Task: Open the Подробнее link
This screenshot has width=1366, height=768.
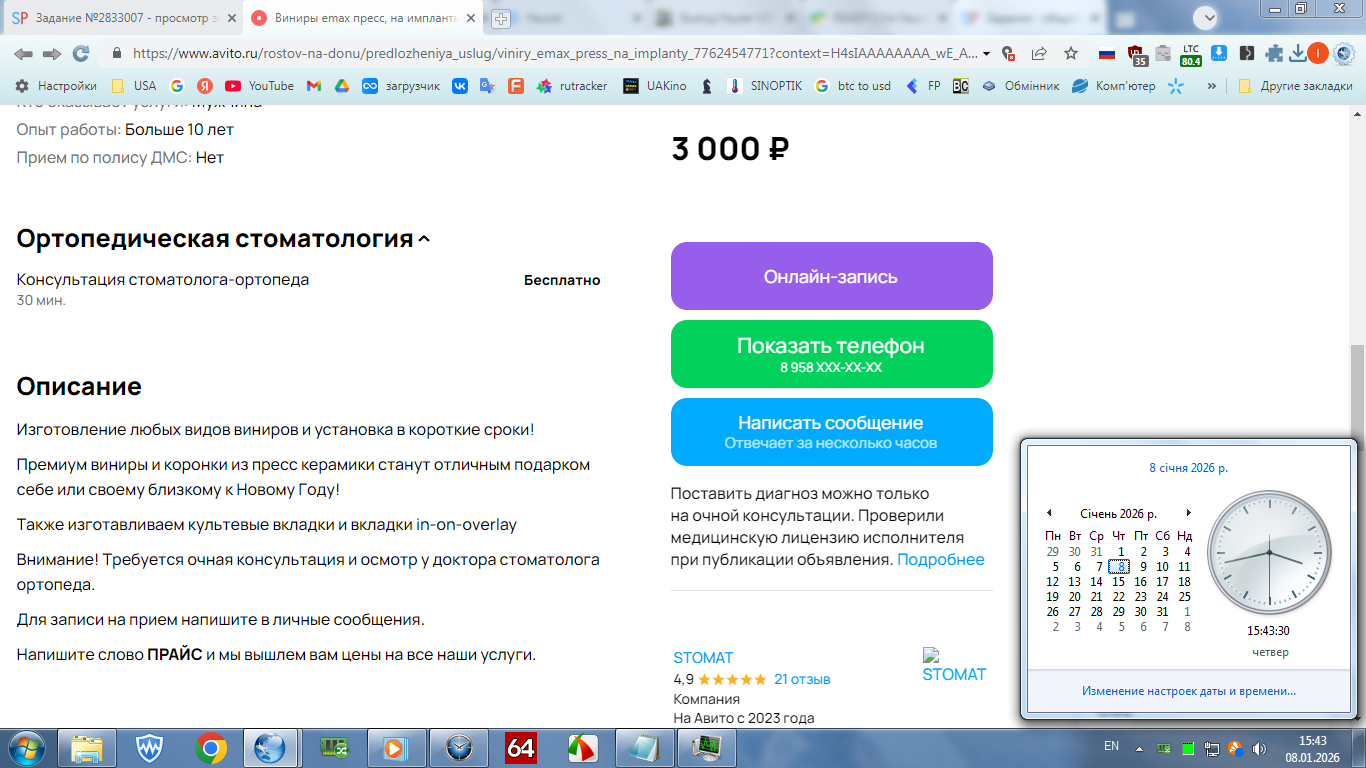Action: click(x=941, y=560)
